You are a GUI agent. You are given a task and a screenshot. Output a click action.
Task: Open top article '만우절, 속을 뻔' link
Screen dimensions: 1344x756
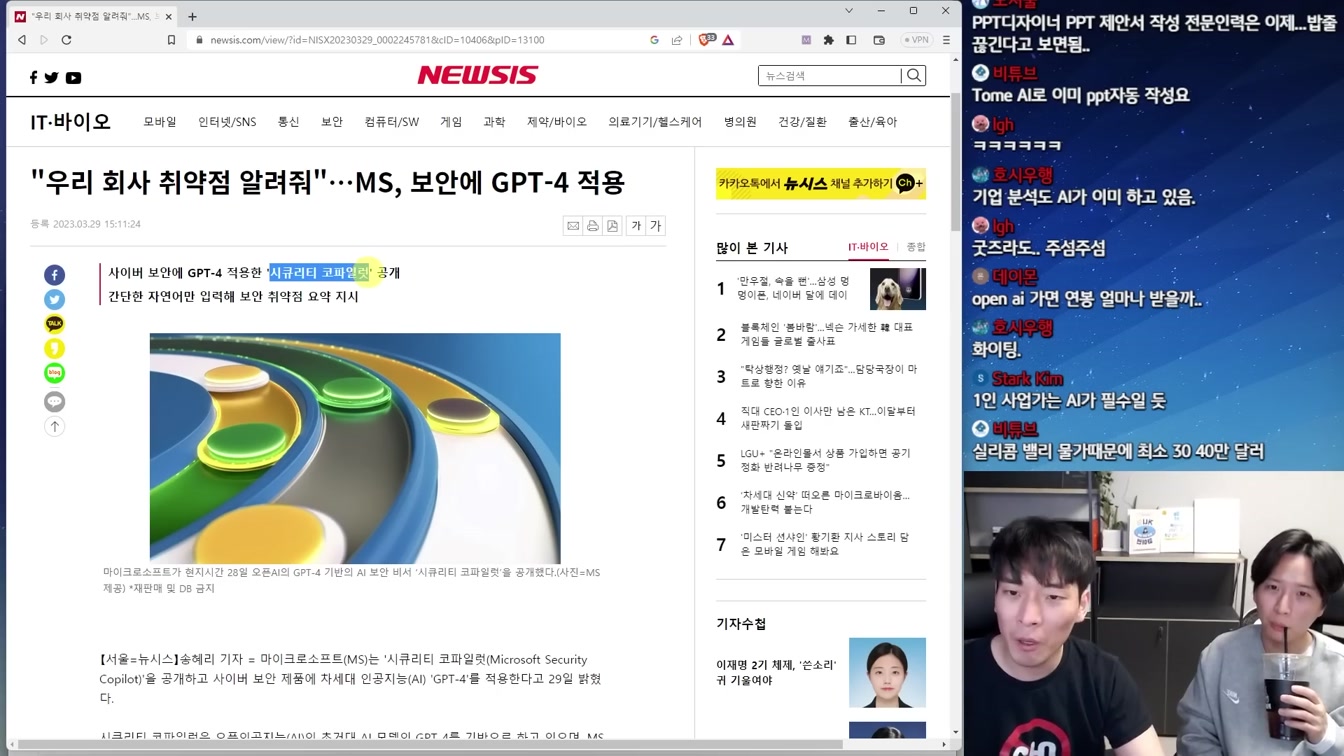(x=794, y=288)
